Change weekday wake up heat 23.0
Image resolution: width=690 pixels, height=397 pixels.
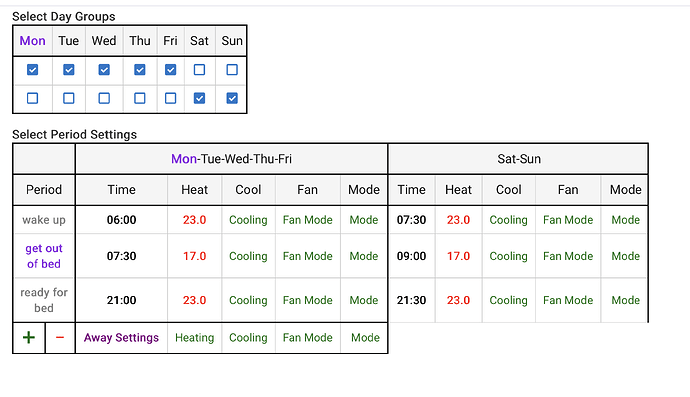(x=195, y=220)
